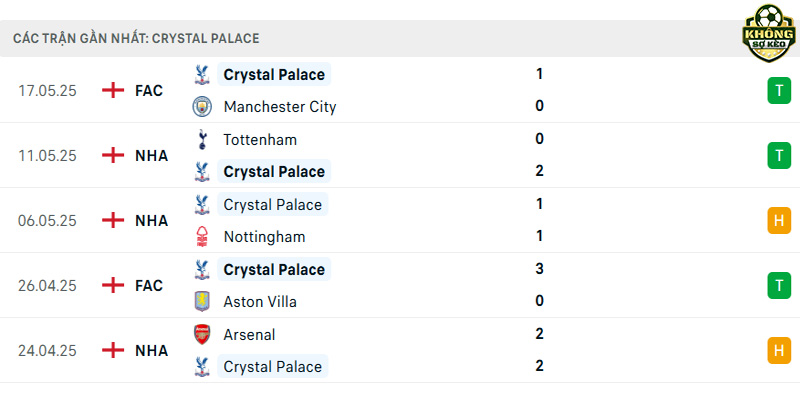Click green T result badge for 17.05.25
This screenshot has width=800, height=400.
tap(779, 91)
